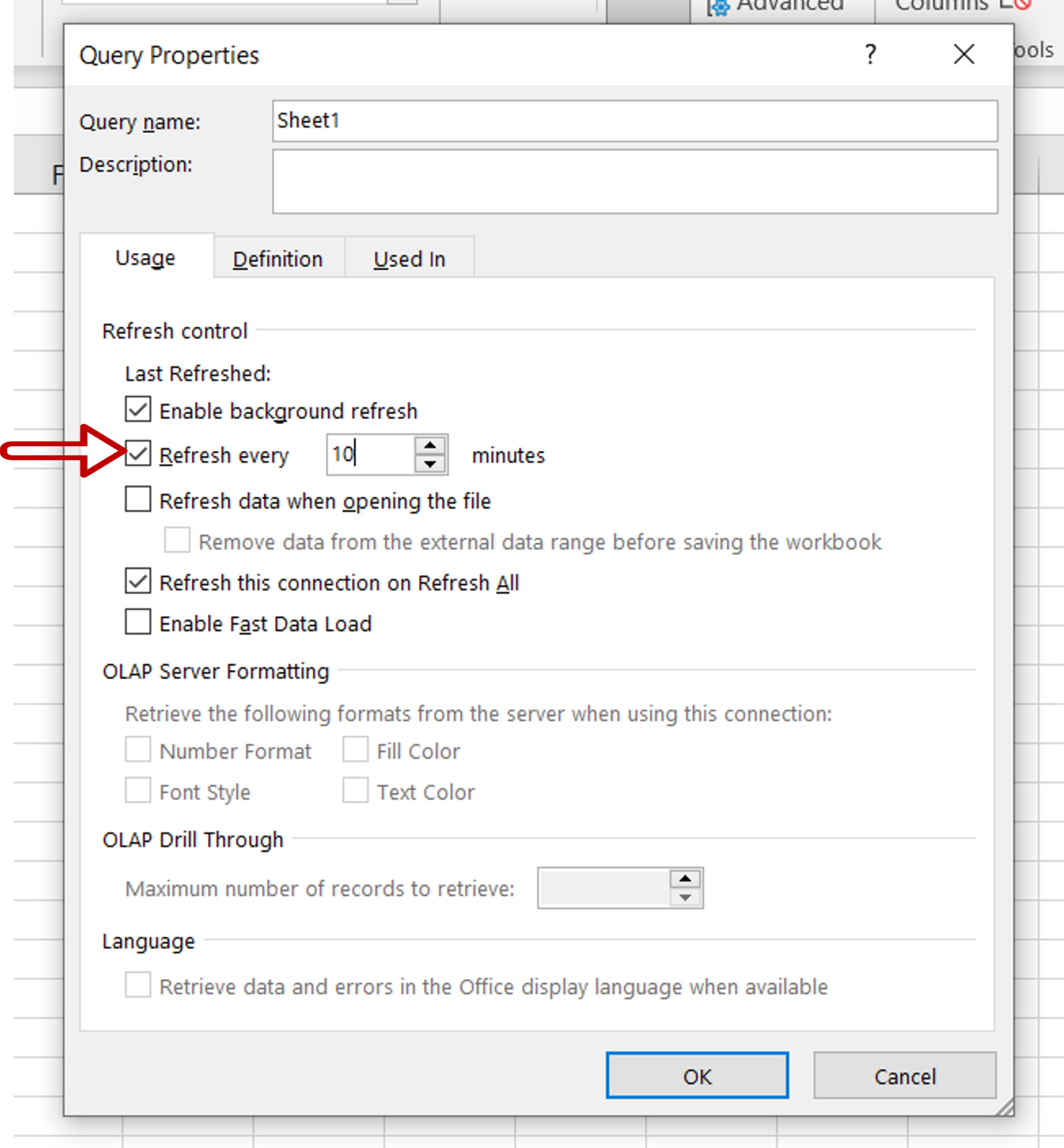Click into the Query name field

634,121
